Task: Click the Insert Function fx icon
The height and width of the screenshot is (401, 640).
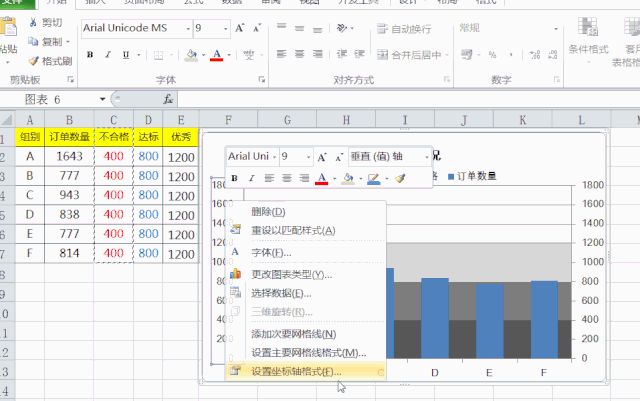Action: (168, 99)
